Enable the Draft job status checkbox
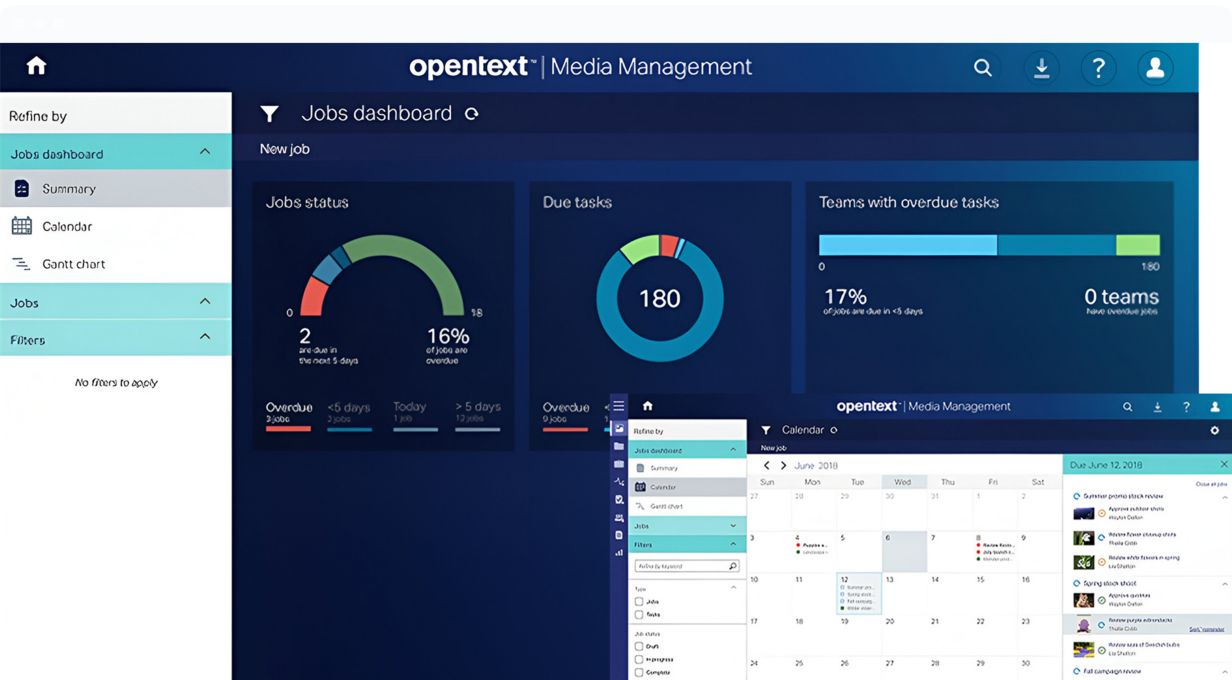Image resolution: width=1232 pixels, height=680 pixels. coord(639,646)
